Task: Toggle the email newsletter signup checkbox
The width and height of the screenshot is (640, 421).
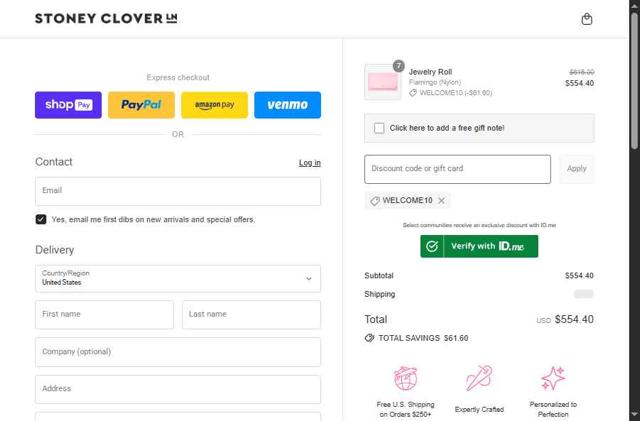Action: click(x=41, y=219)
